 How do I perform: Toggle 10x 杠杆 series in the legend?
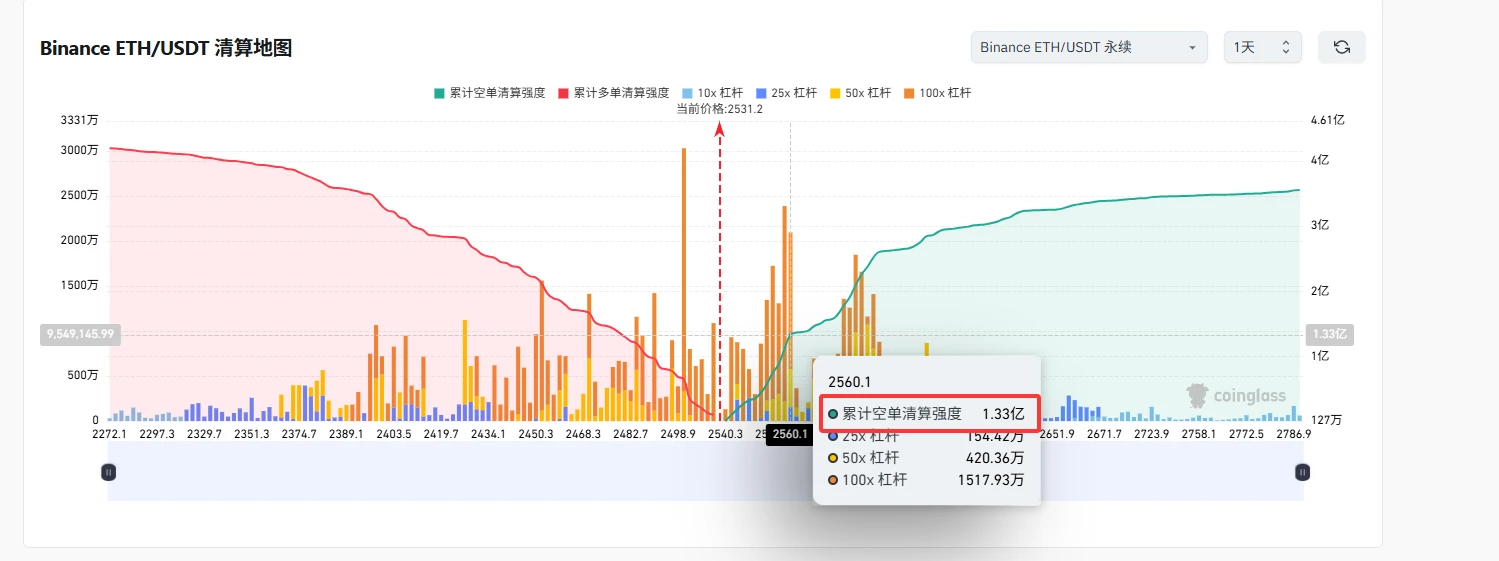[x=713, y=93]
